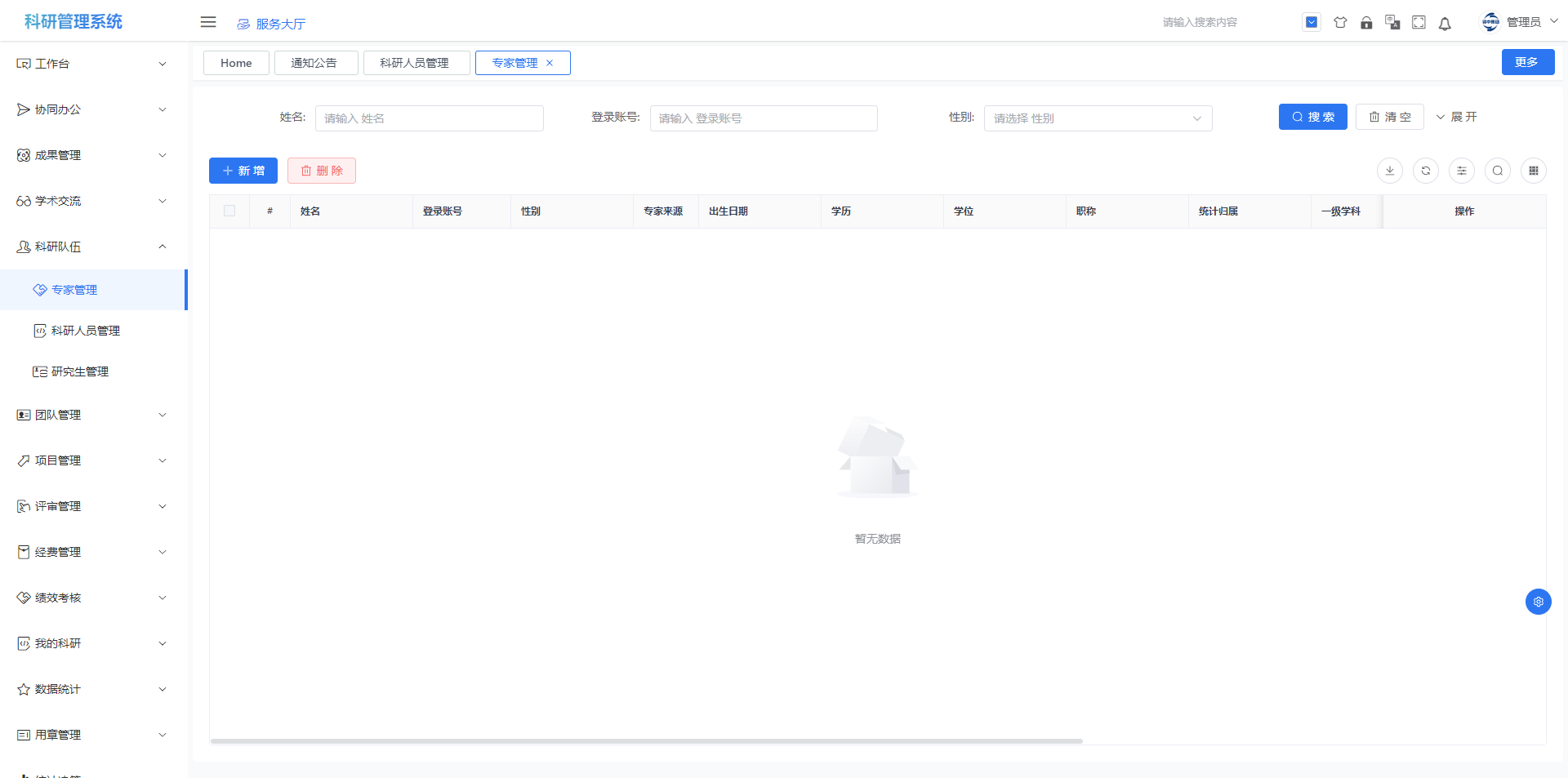Toggle fullscreen mode icon
This screenshot has height=778, width=1568.
(x=1419, y=23)
